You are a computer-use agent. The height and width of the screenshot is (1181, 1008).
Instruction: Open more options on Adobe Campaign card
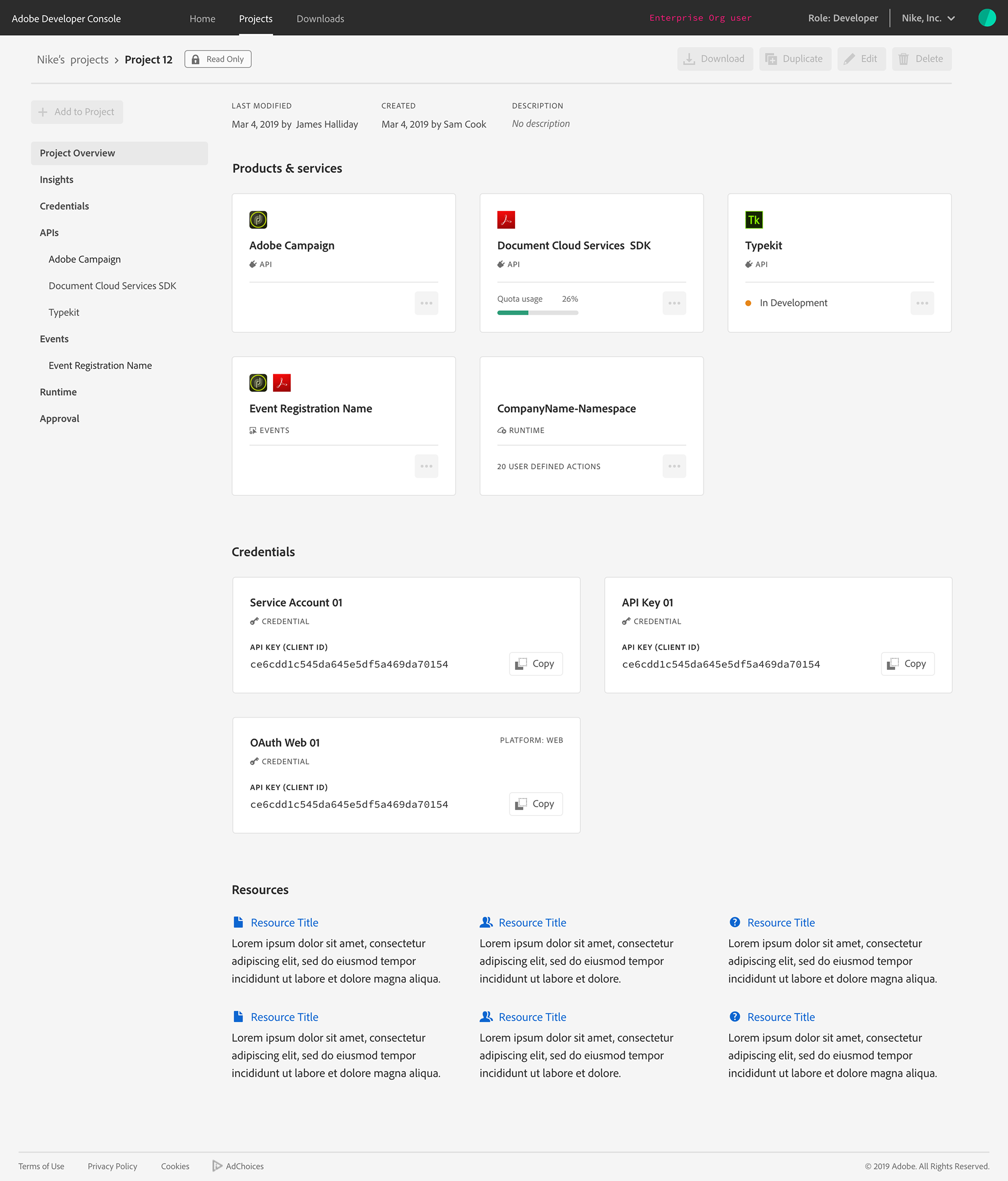point(426,303)
